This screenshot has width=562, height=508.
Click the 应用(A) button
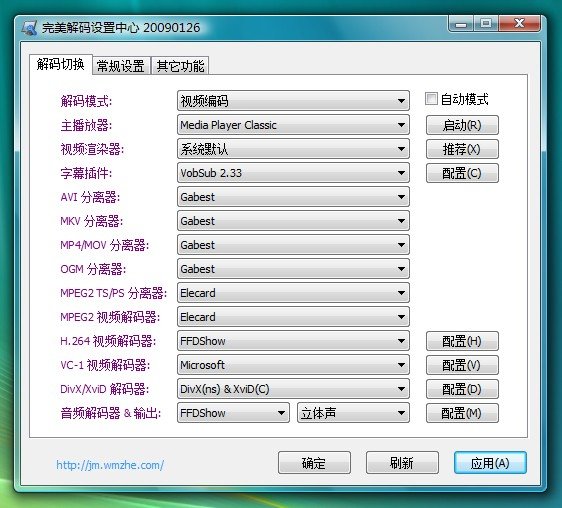(490, 463)
